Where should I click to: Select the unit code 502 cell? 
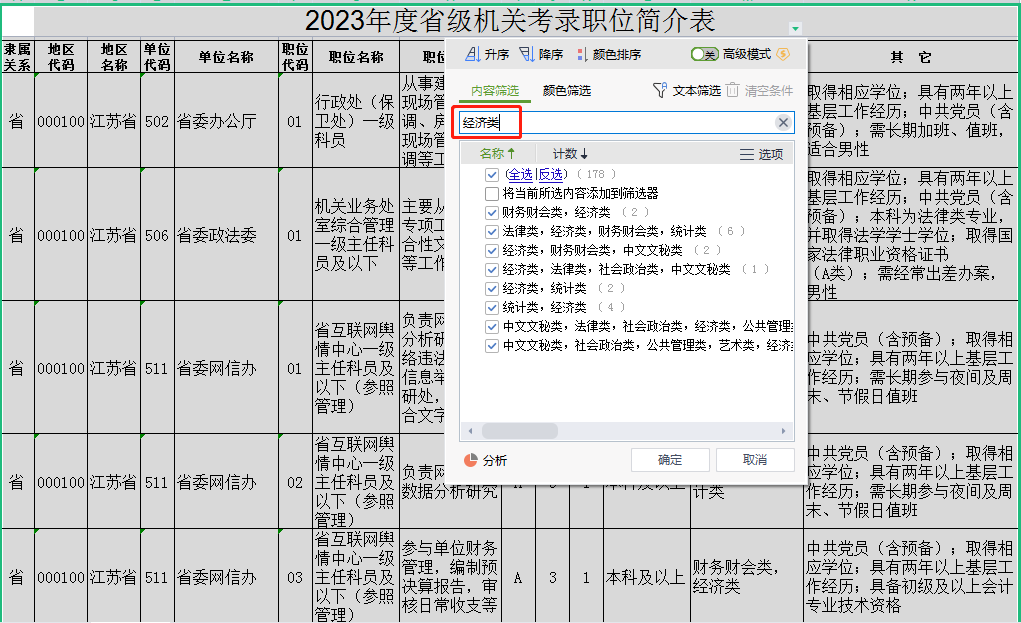click(x=157, y=121)
